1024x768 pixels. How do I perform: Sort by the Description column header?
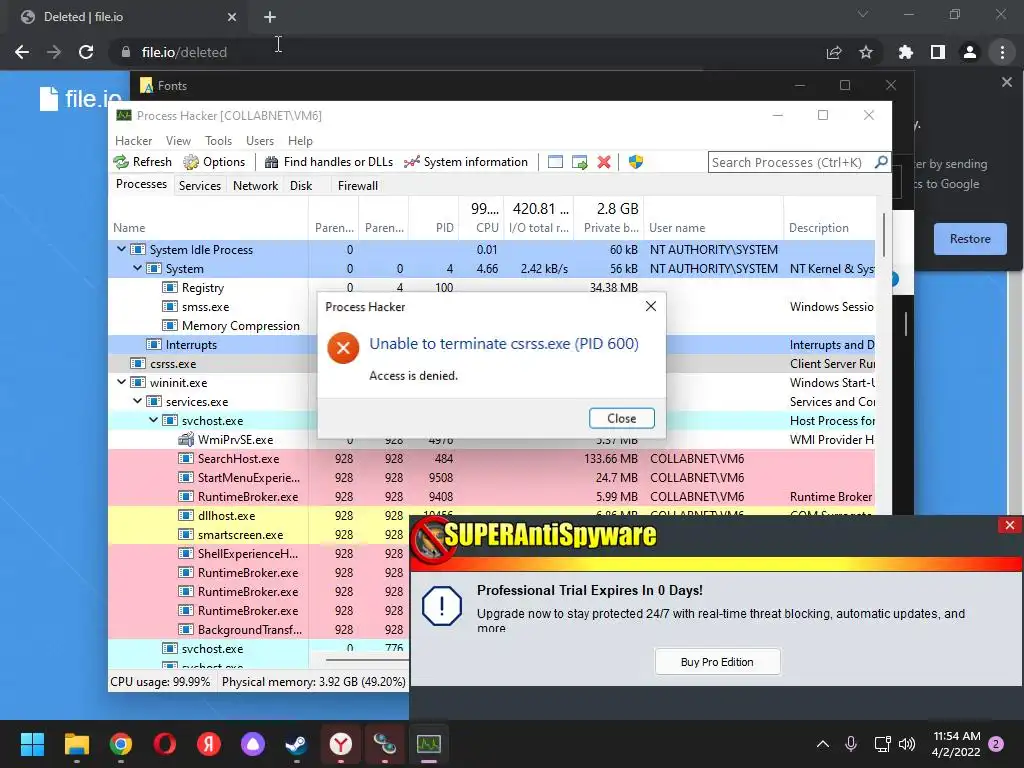pos(829,227)
